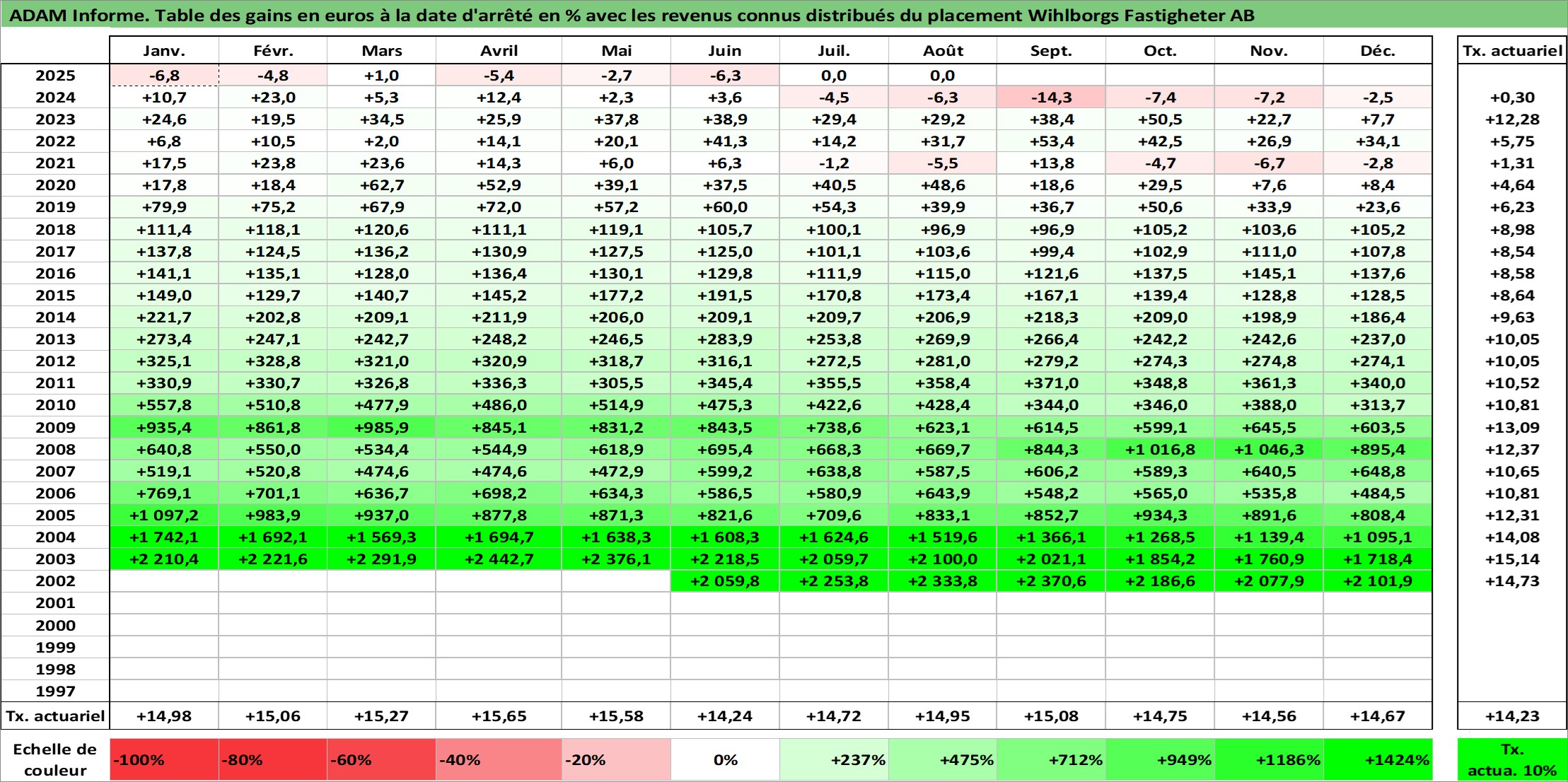
Task: Select cell -6,8 in January 2025
Action: (x=164, y=76)
